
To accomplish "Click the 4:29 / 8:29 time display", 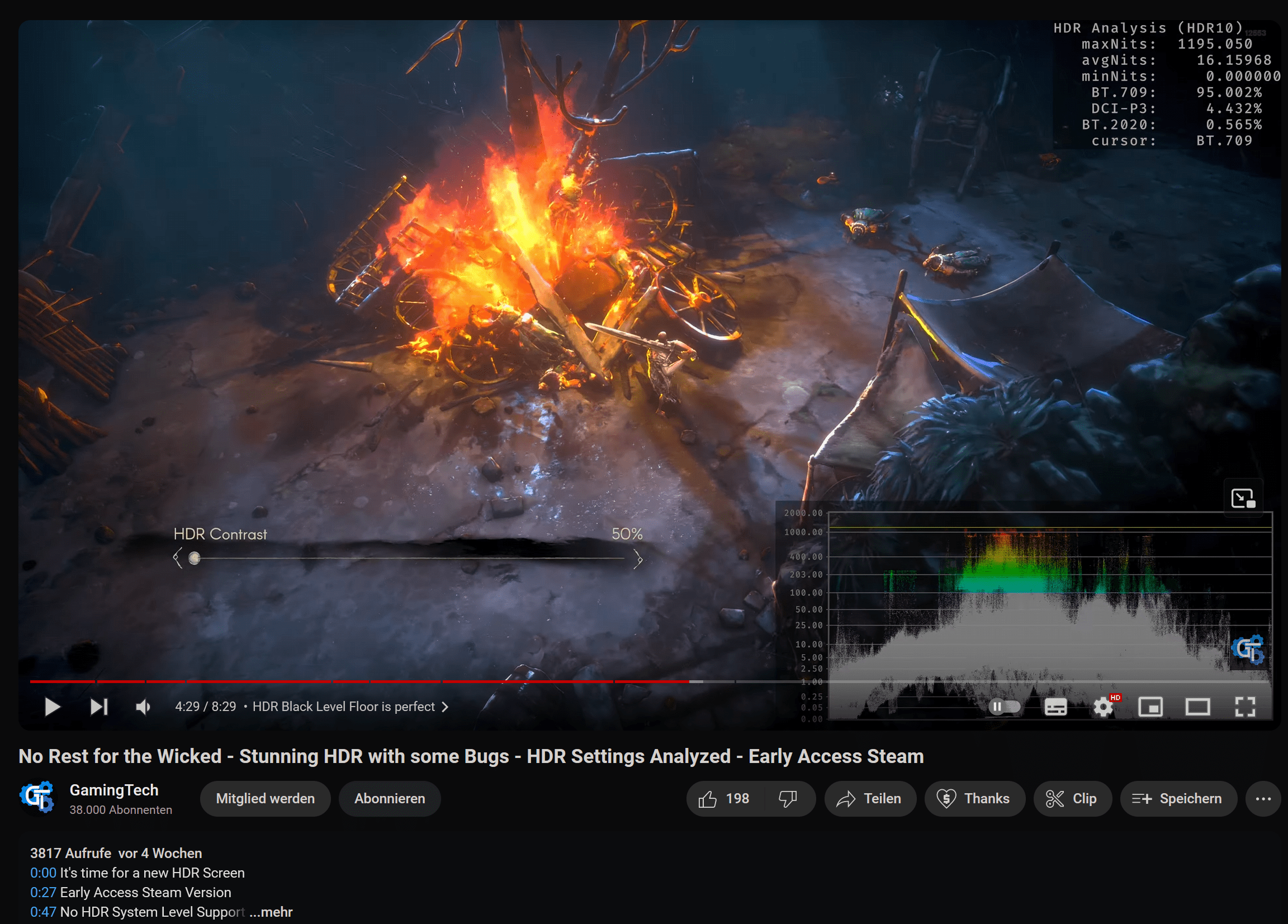I will (205, 707).
